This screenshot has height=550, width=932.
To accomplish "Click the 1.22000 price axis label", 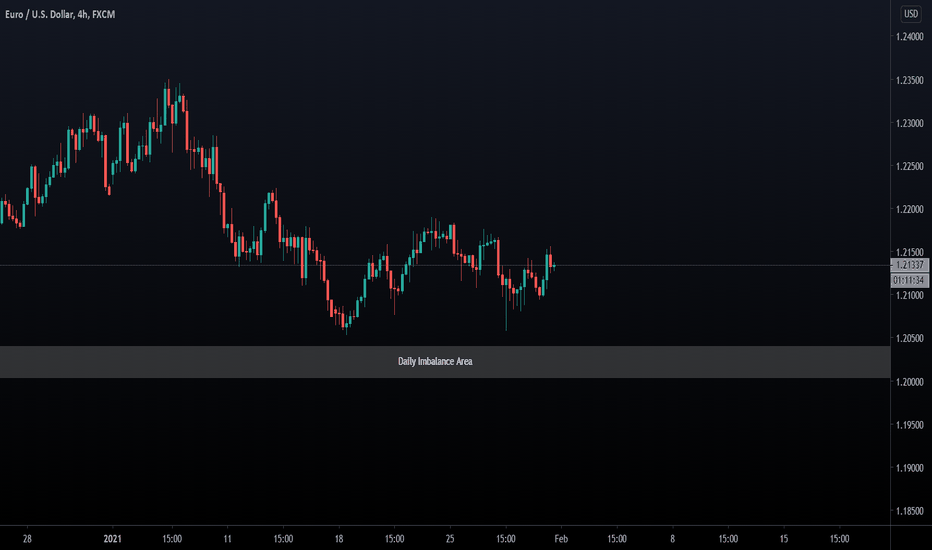I will click(x=909, y=209).
